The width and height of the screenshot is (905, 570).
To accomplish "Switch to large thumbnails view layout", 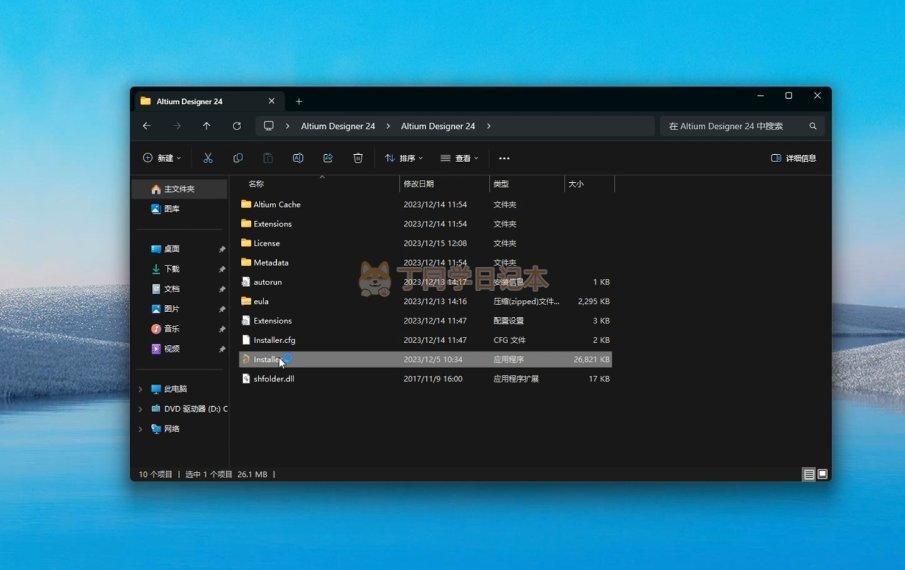I will point(822,474).
